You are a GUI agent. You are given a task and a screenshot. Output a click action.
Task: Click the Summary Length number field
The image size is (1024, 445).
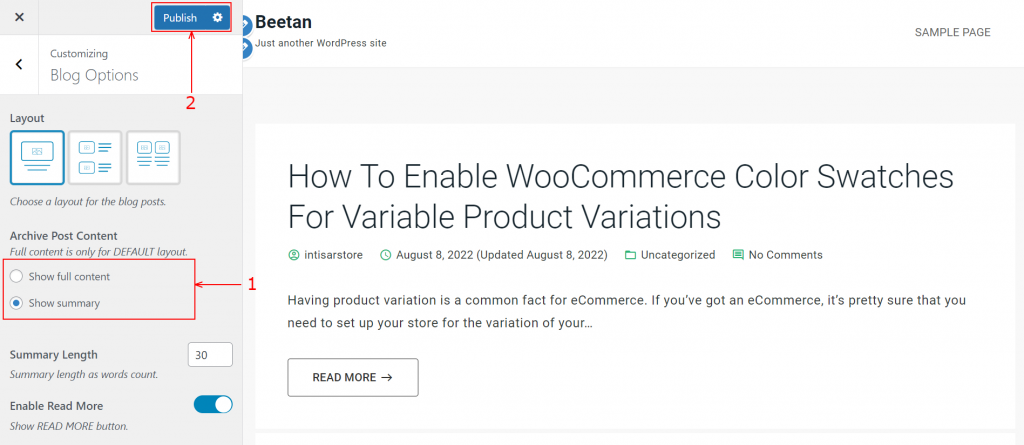tap(210, 355)
